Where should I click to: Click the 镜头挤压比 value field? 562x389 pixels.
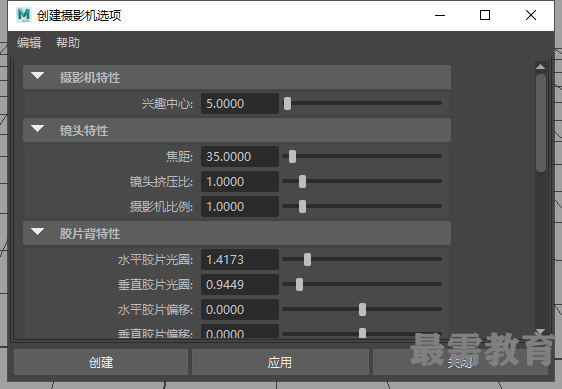pos(240,181)
